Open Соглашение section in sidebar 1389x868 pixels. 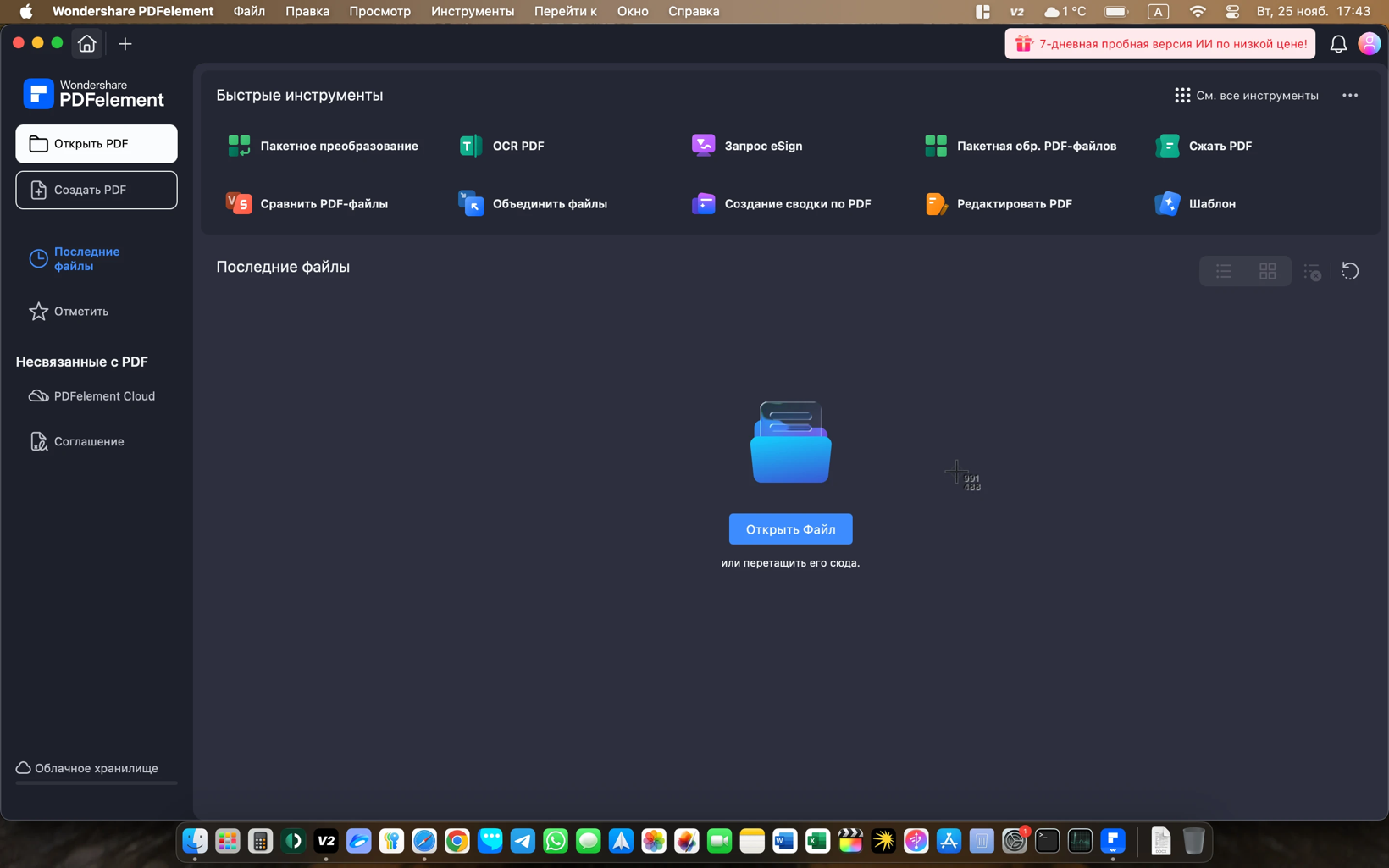pyautogui.click(x=77, y=441)
